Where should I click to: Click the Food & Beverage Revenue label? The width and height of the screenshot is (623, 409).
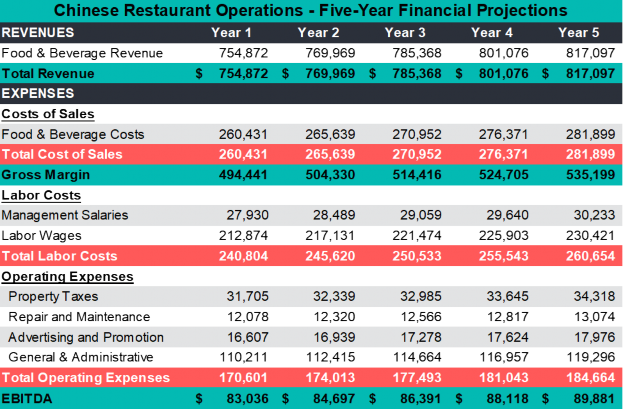76,53
